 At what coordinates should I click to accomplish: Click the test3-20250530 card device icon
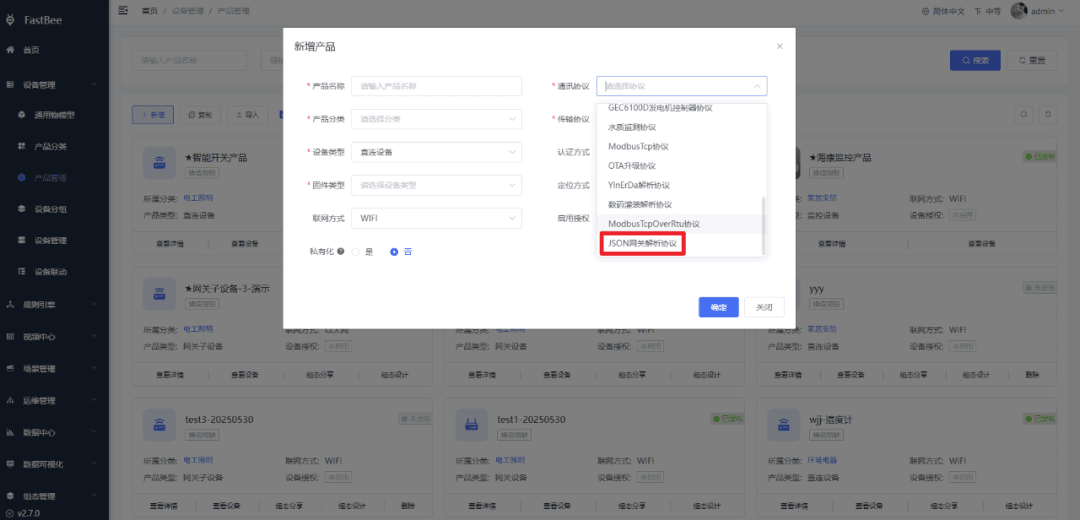(x=160, y=425)
